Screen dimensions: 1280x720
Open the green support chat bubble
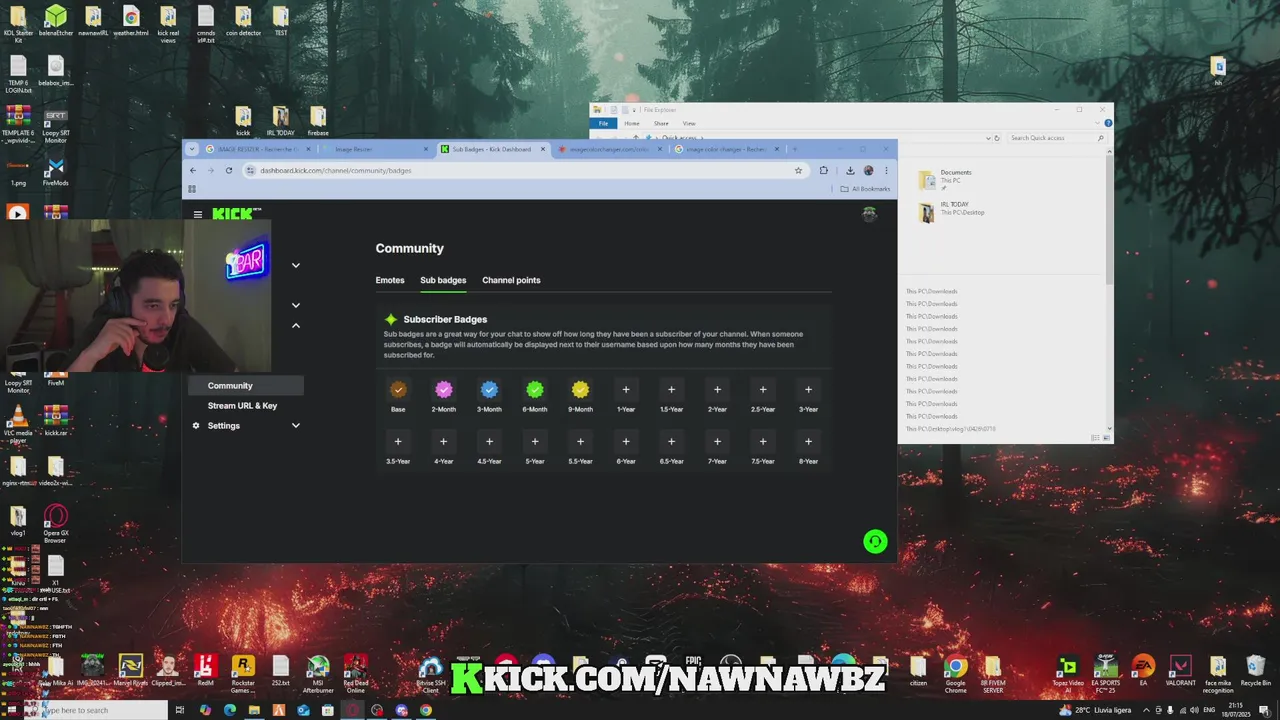(875, 541)
